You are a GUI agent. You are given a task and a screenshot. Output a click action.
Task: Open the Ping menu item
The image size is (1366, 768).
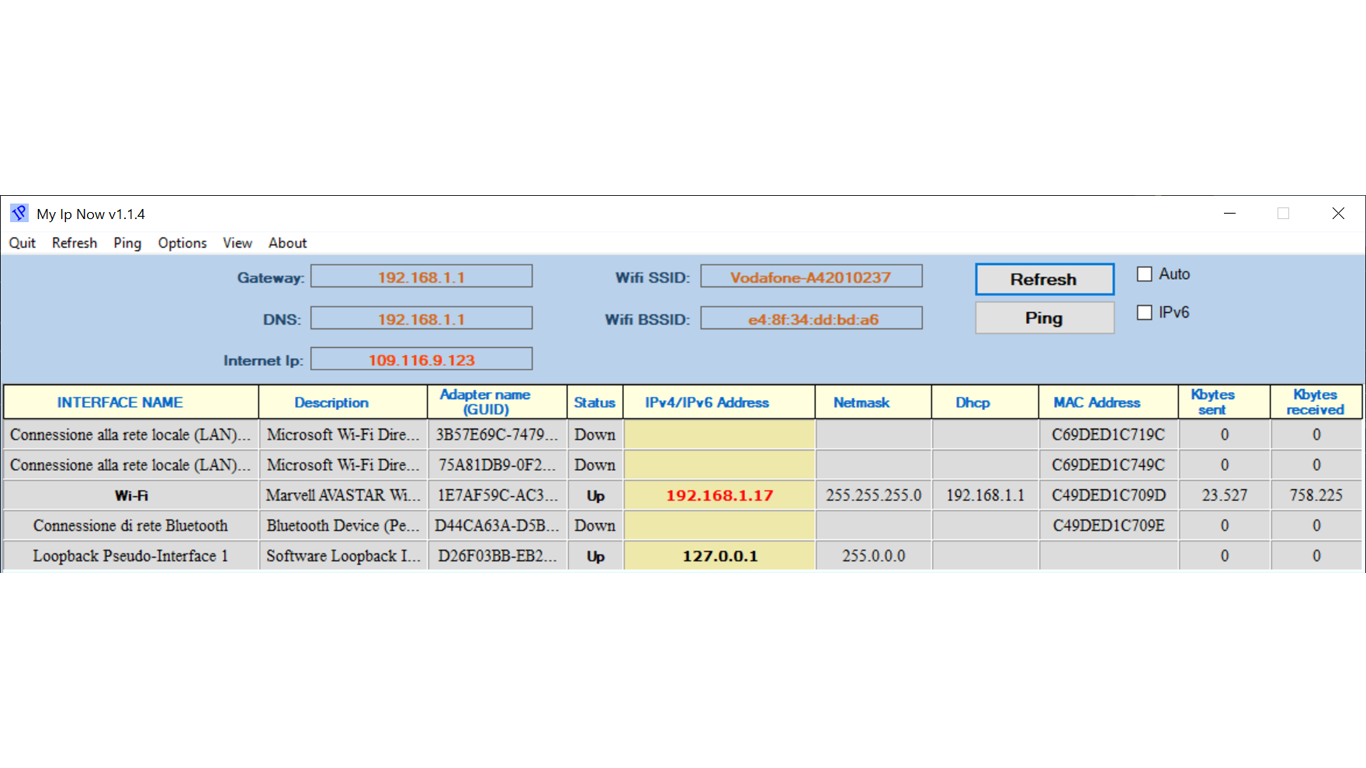[127, 243]
